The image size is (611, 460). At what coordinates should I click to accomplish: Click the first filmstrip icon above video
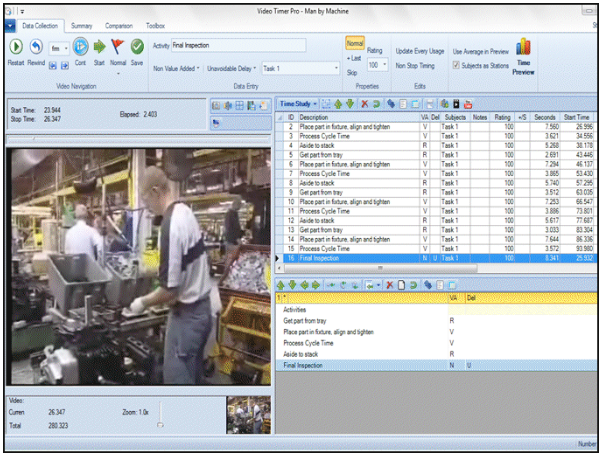click(x=216, y=105)
